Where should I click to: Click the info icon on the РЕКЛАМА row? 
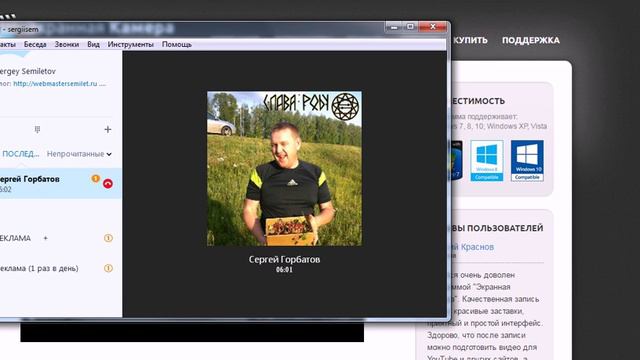108,238
